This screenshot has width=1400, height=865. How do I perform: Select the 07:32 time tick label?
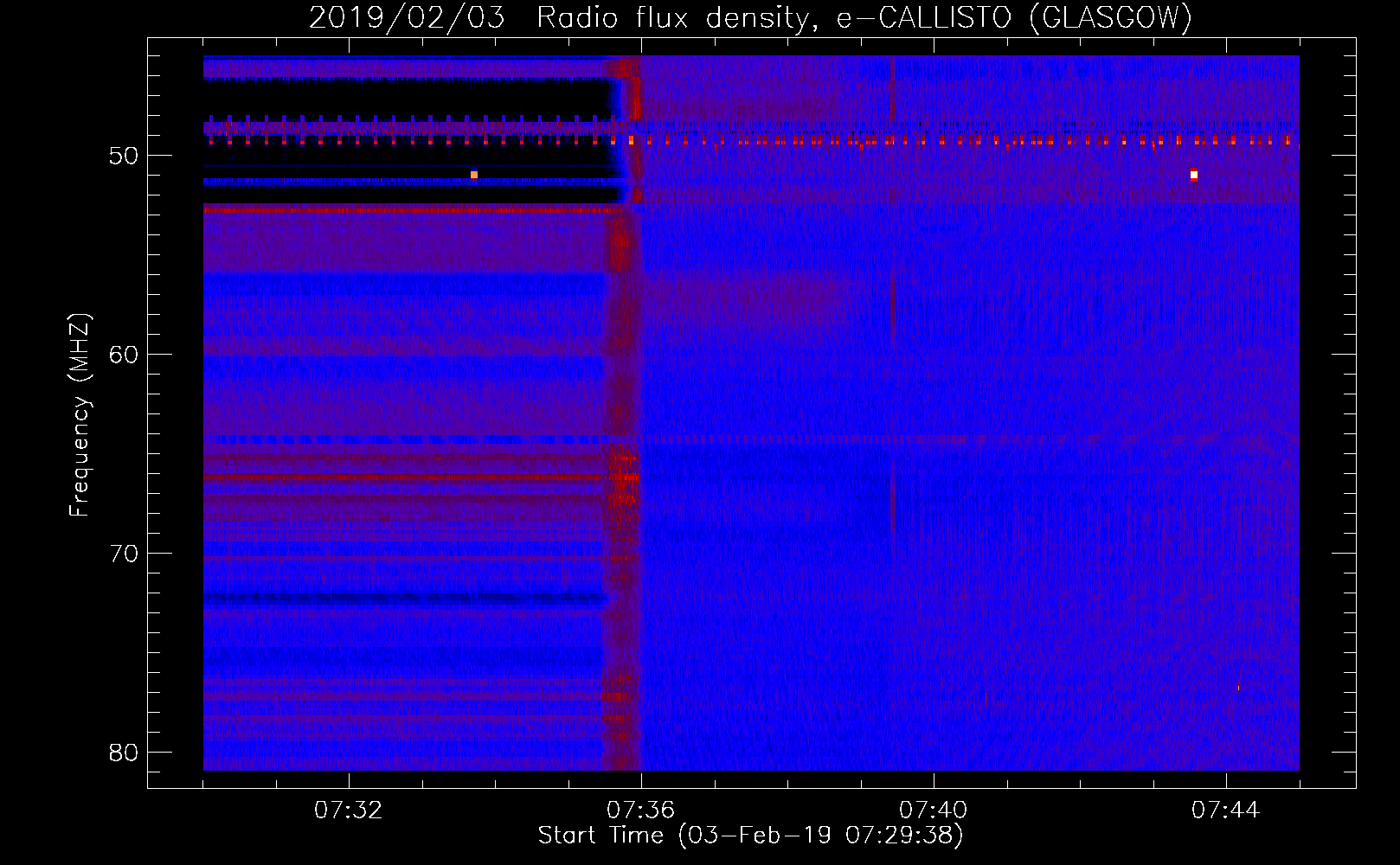[348, 811]
